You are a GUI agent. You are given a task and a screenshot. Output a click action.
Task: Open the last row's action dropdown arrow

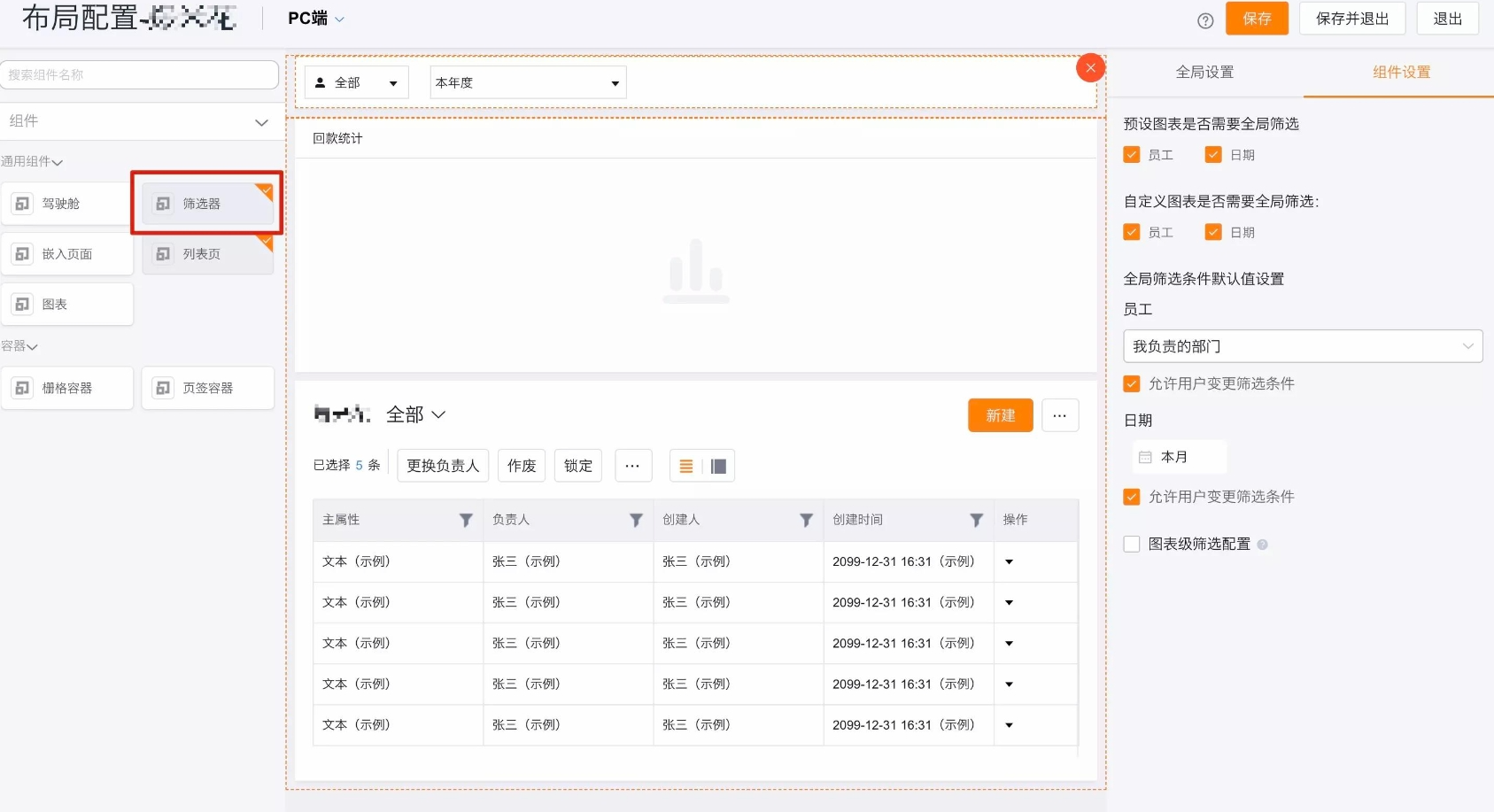tap(1009, 725)
